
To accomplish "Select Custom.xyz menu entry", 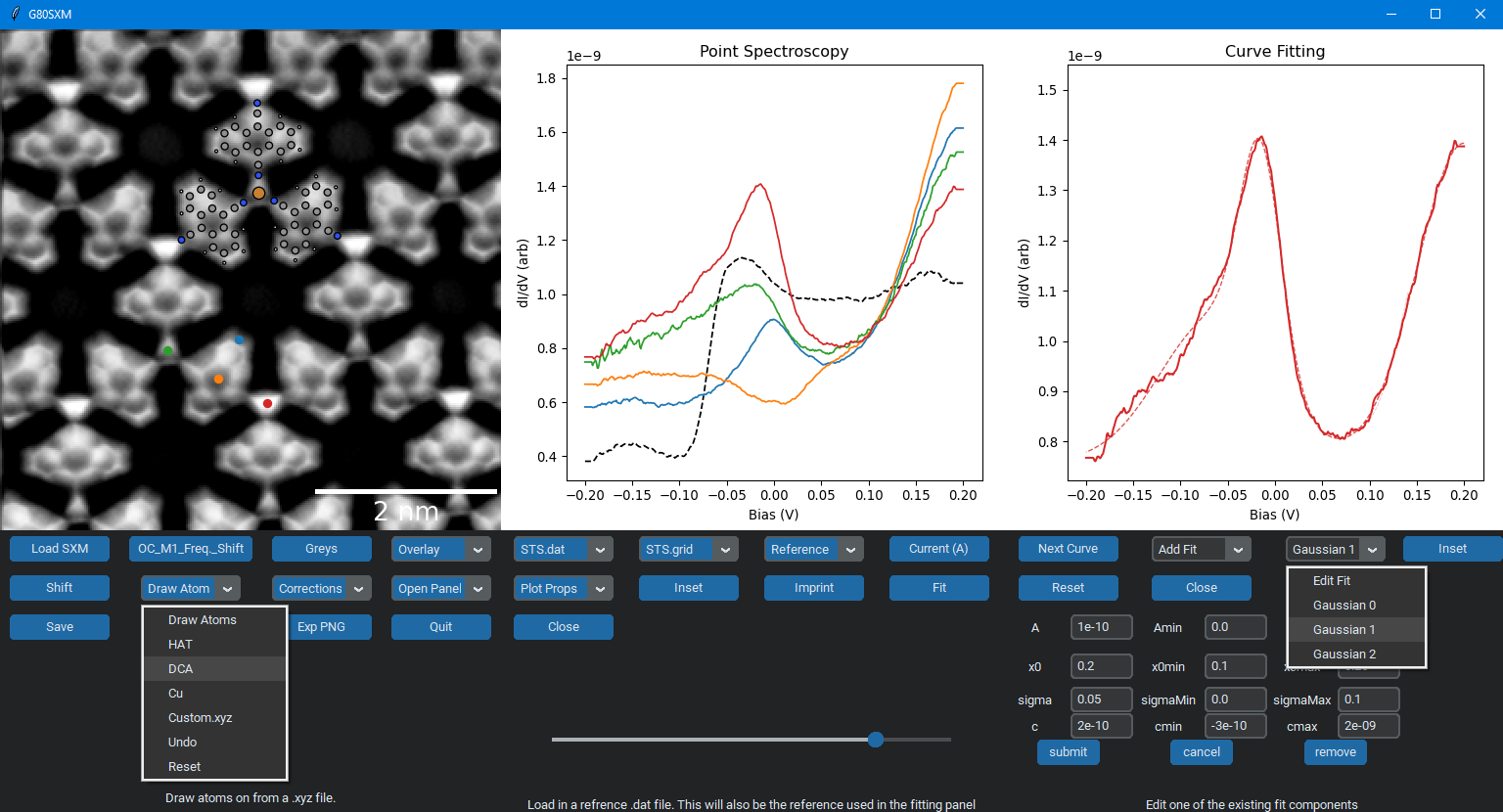I will (215, 718).
